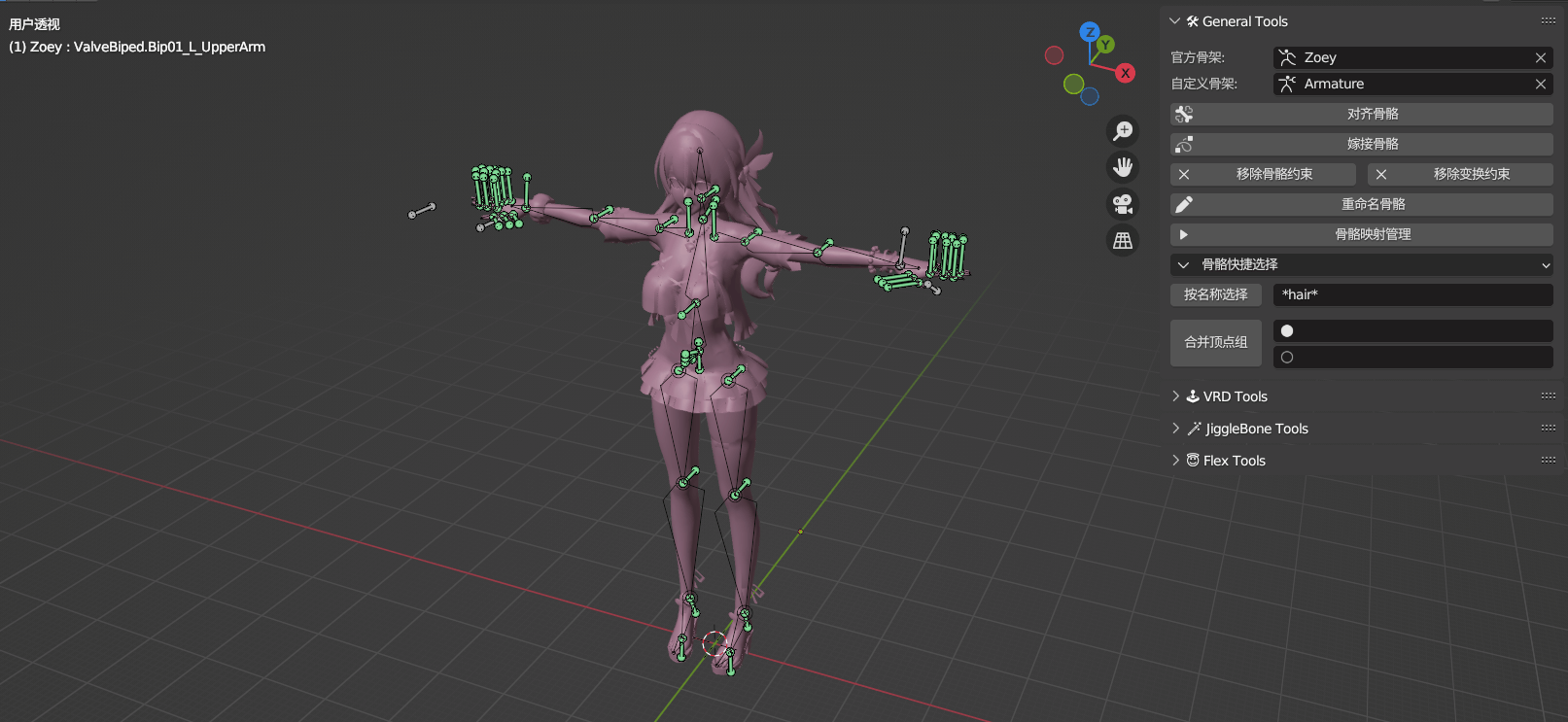Click the negative X axis gizmo circle
The width and height of the screenshot is (1568, 722).
coord(1054,55)
